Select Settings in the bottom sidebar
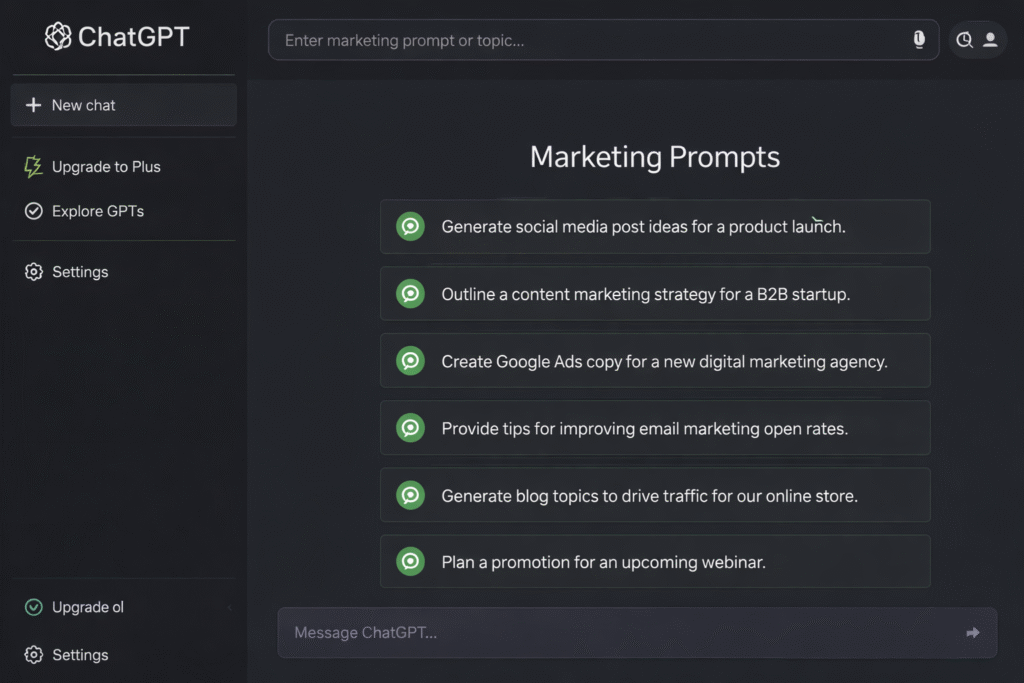 [80, 655]
